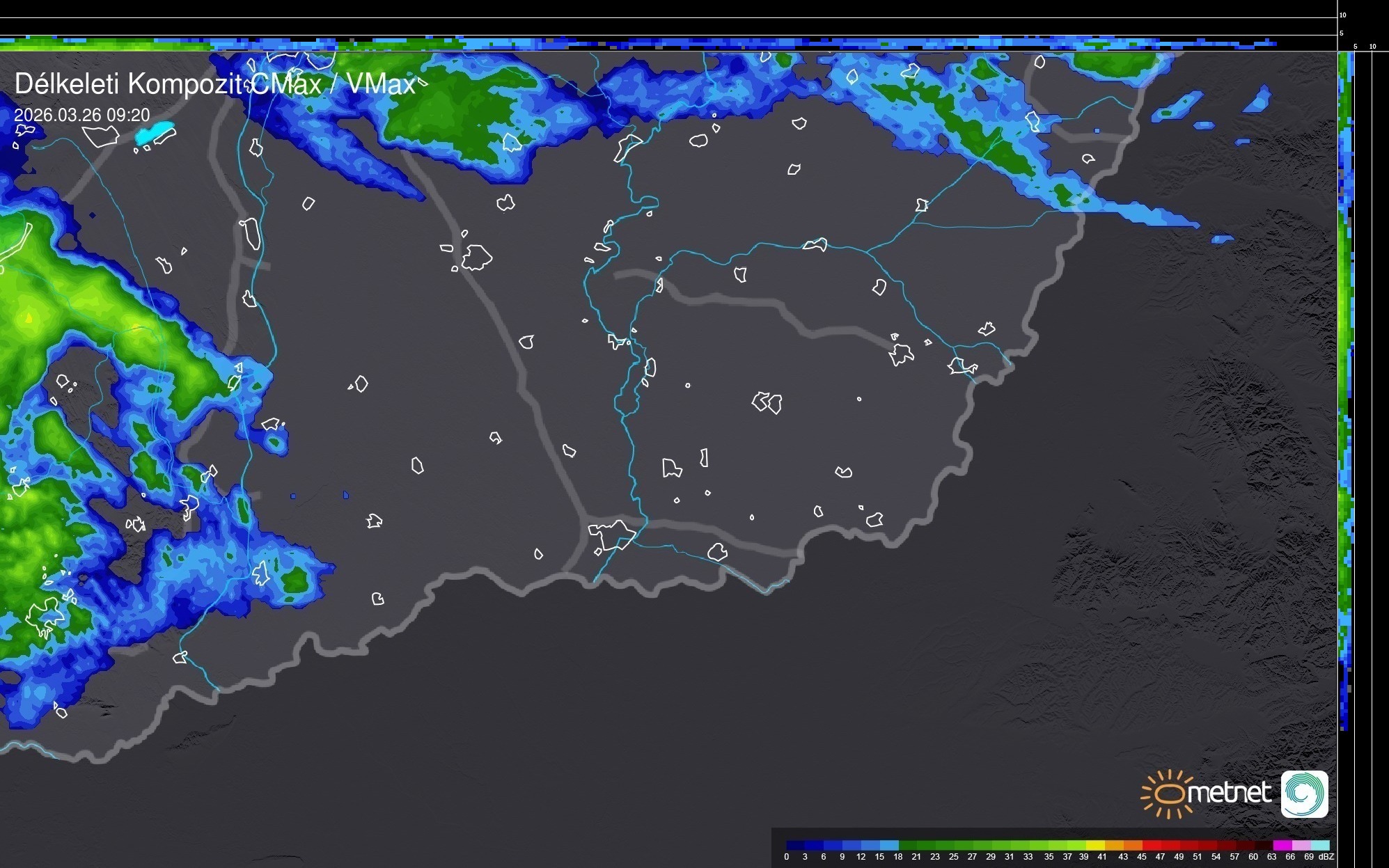1389x868 pixels.
Task: Select the magenta swatch above label 63
Action: (x=1282, y=845)
